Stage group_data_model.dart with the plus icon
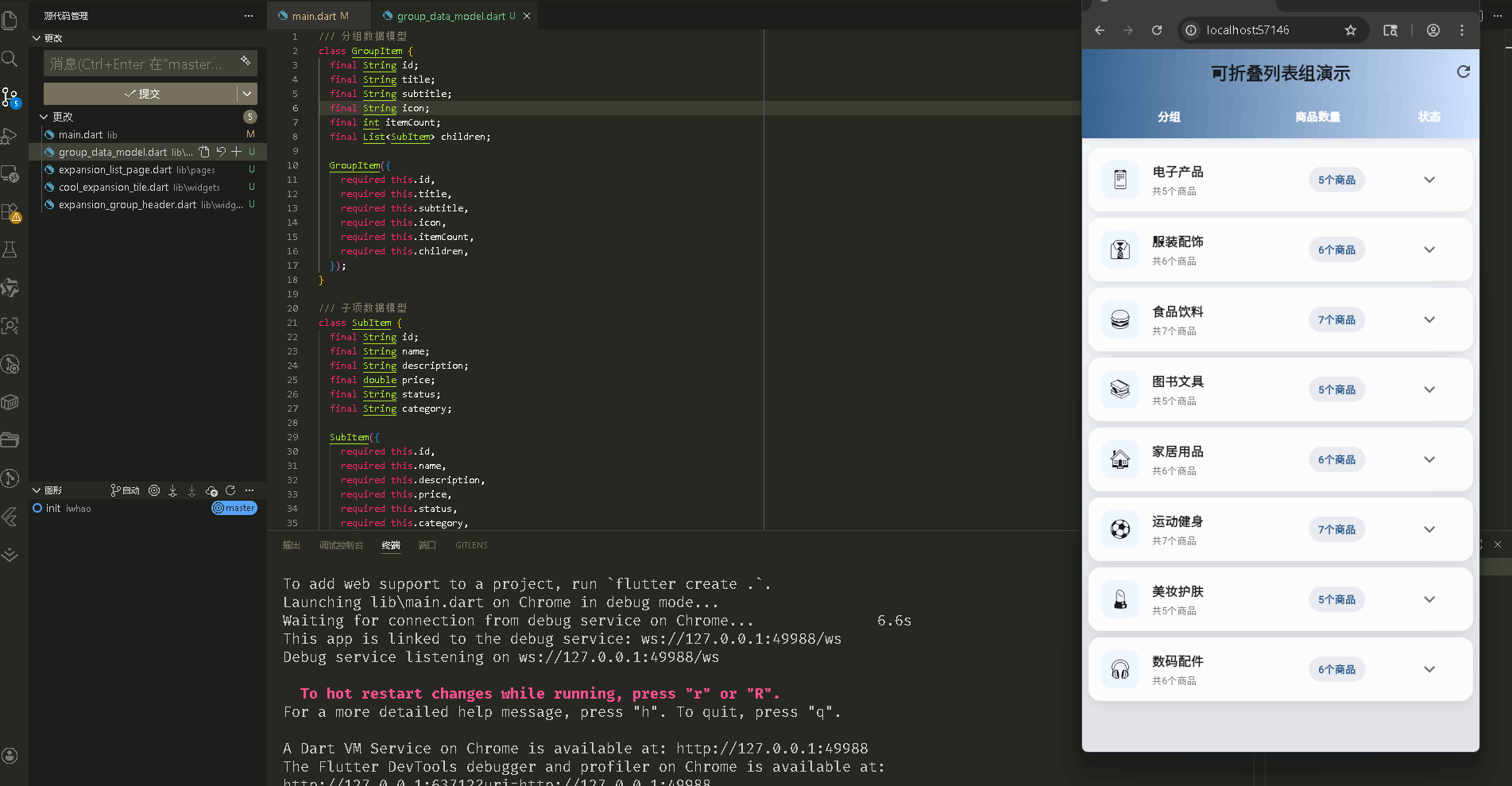 click(x=236, y=152)
